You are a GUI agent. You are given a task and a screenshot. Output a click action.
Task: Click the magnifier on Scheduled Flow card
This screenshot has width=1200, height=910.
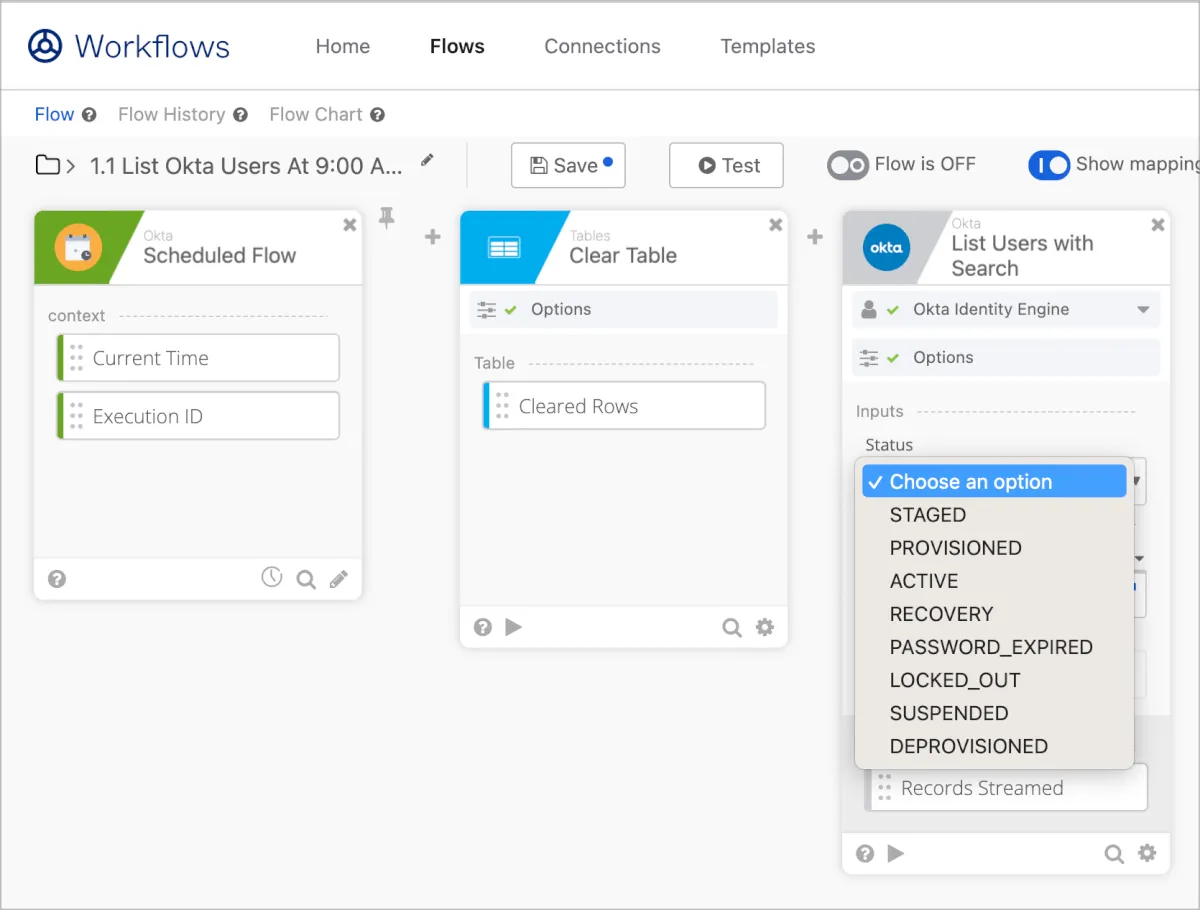[306, 579]
